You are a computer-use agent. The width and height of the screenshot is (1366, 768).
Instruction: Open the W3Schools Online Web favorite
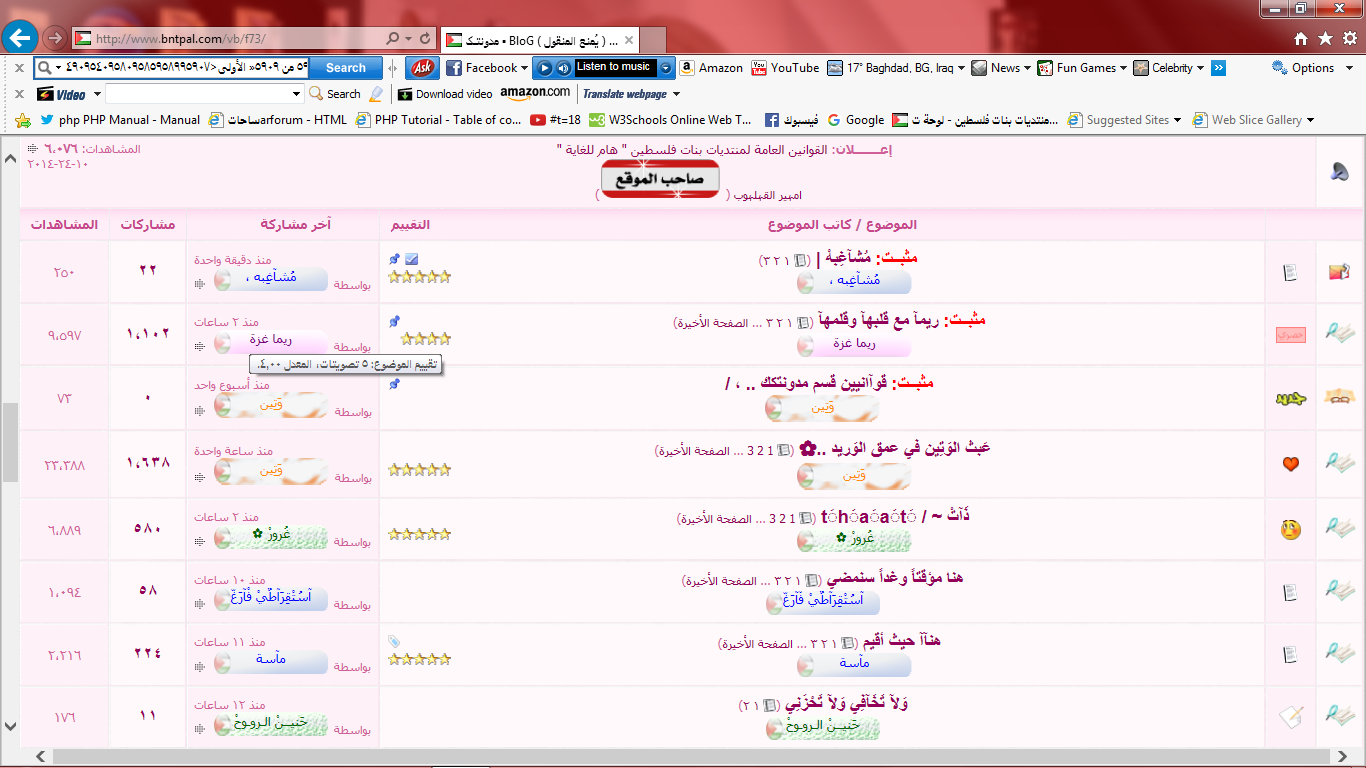tap(670, 120)
